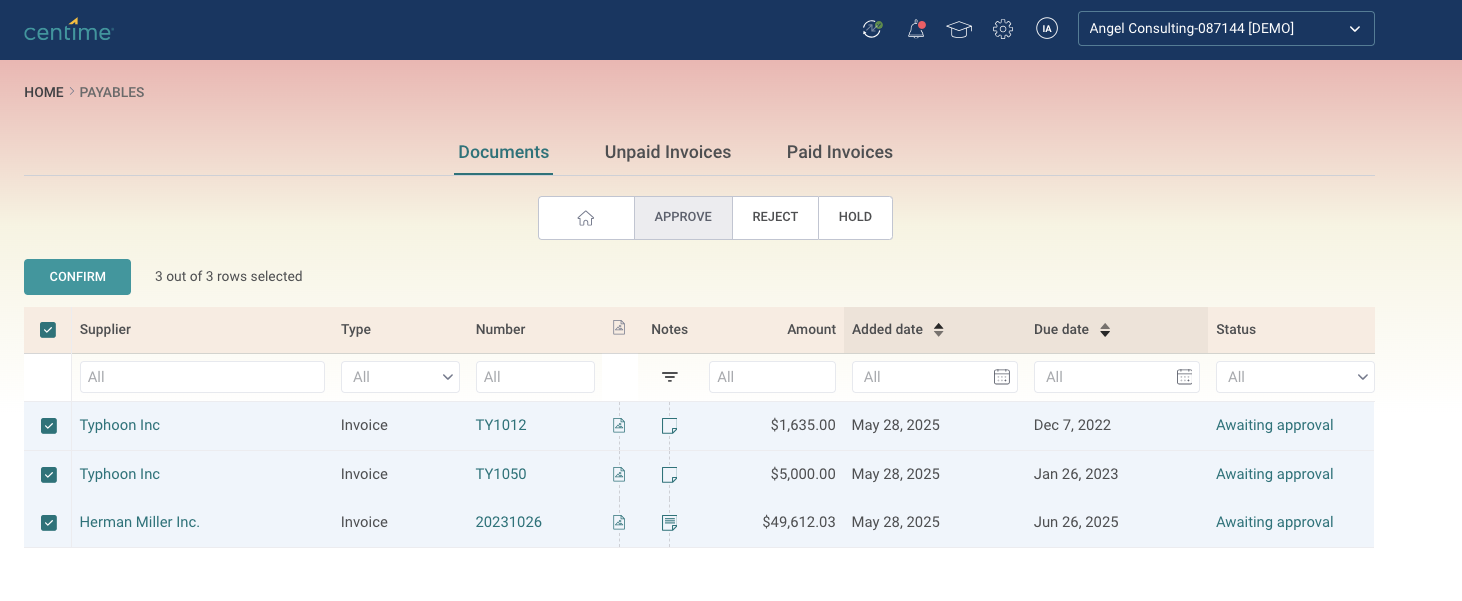
Task: Click the Dec 7, 2022 due date
Action: tap(1072, 425)
